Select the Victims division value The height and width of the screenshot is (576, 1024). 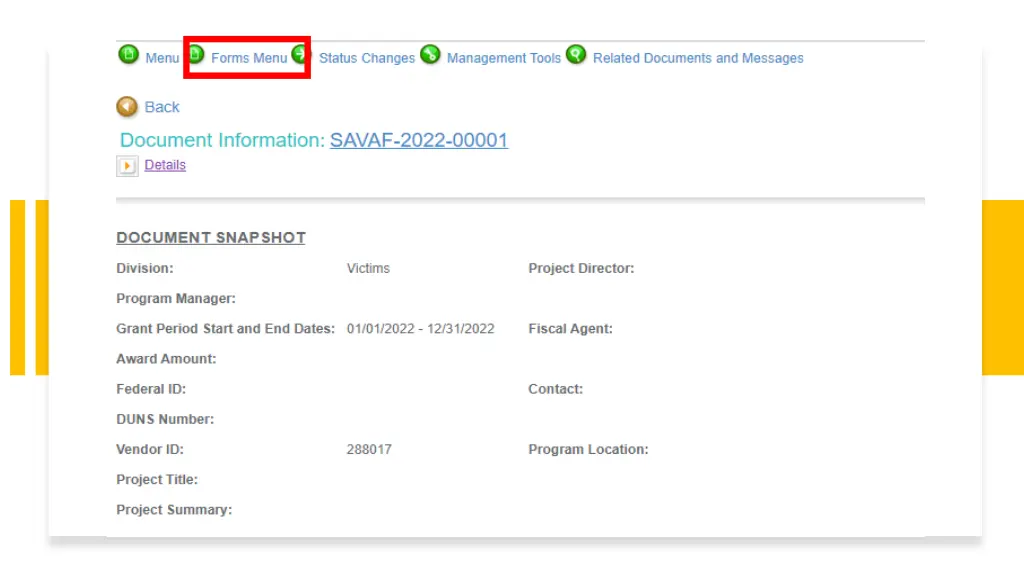pos(368,268)
